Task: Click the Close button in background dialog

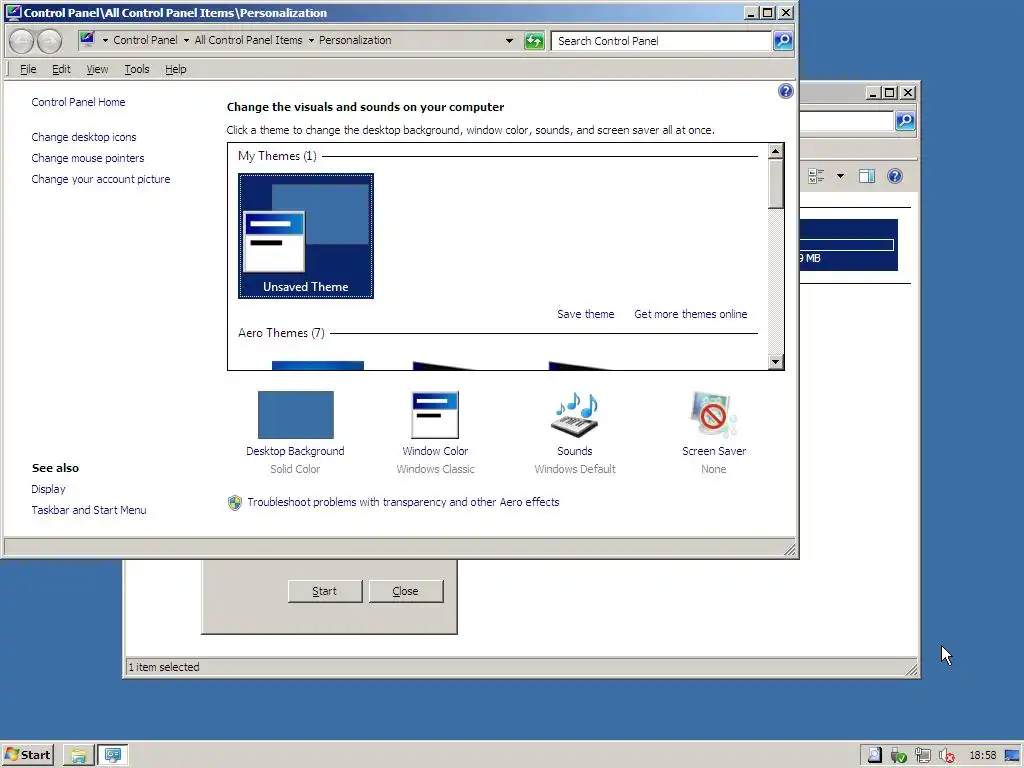Action: (406, 591)
